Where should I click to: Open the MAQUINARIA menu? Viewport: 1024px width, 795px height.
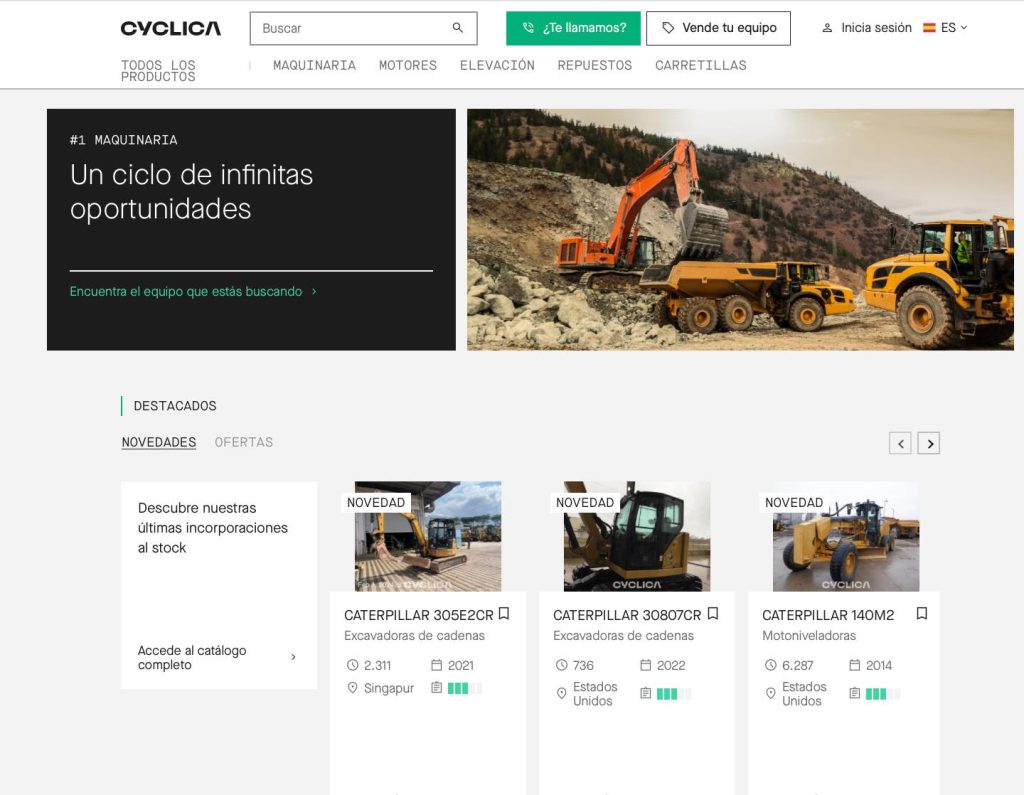(314, 65)
